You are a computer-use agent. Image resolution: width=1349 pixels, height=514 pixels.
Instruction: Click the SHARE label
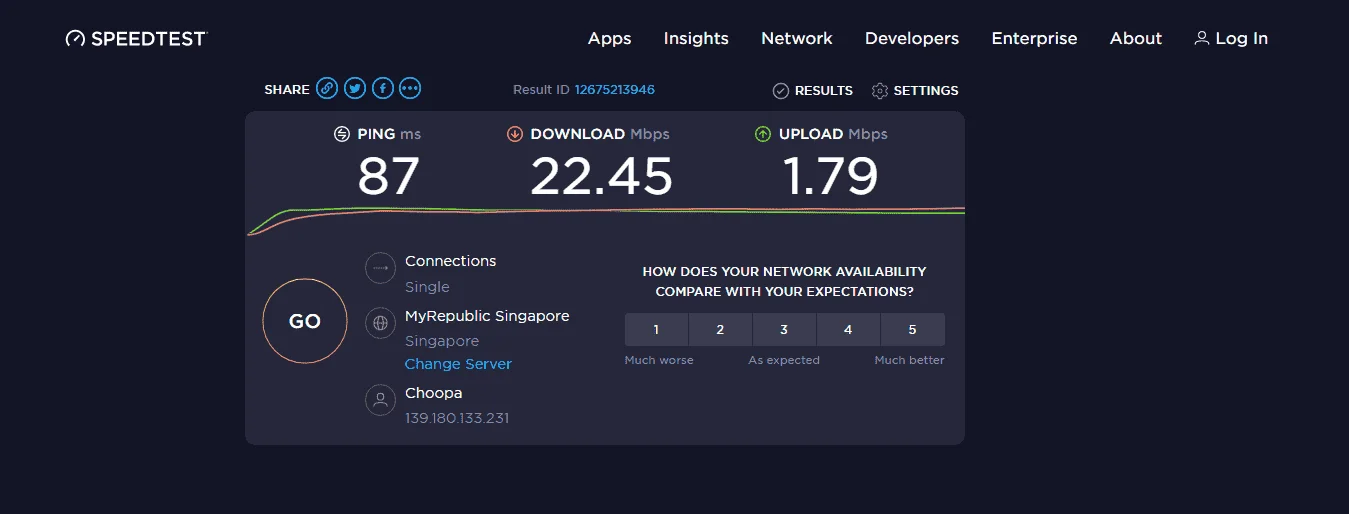287,90
